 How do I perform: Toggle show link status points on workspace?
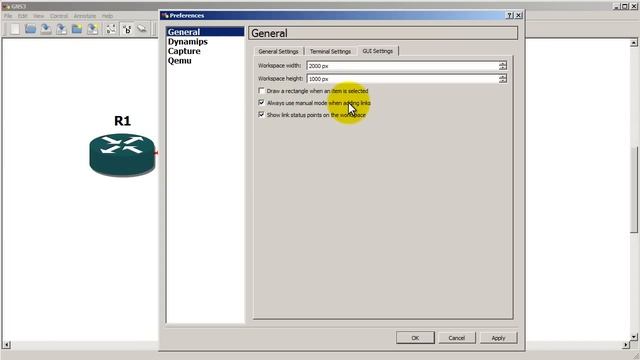(262, 115)
